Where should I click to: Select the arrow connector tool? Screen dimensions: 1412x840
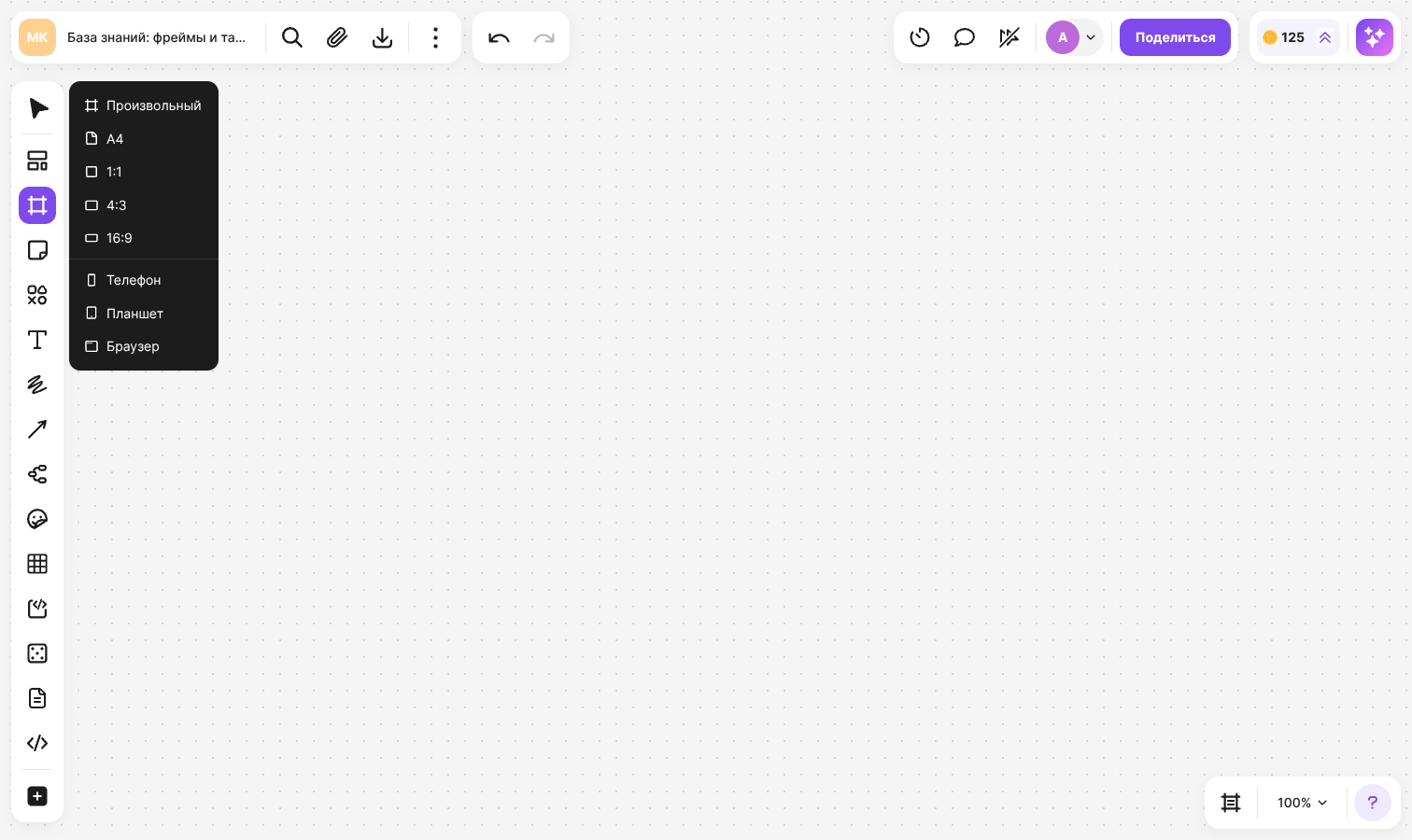[37, 429]
